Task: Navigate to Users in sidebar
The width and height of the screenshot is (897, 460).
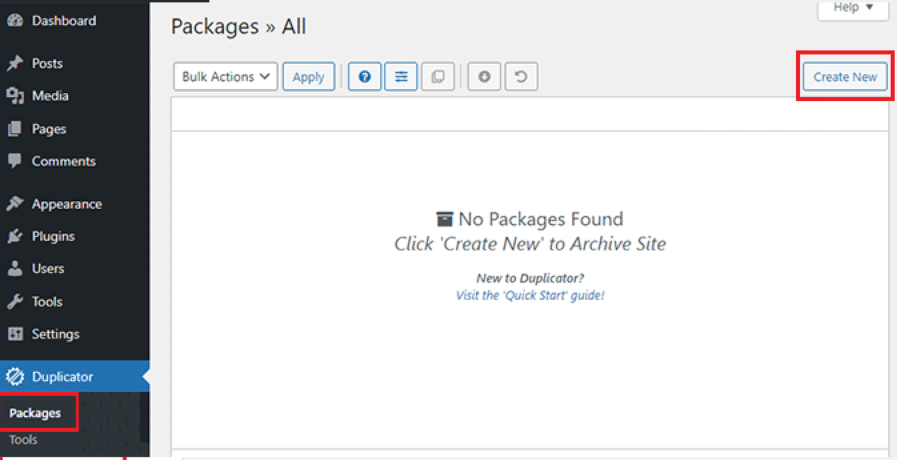Action: click(48, 269)
